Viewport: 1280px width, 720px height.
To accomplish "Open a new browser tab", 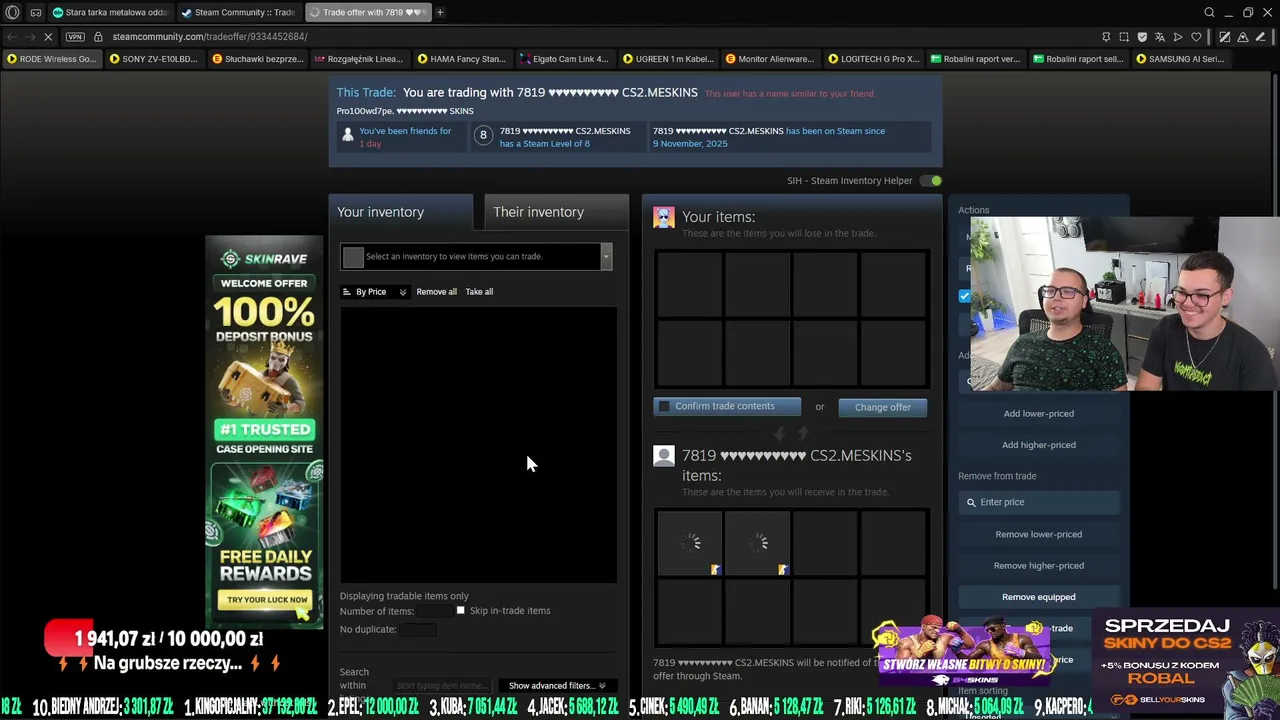I will tap(440, 13).
